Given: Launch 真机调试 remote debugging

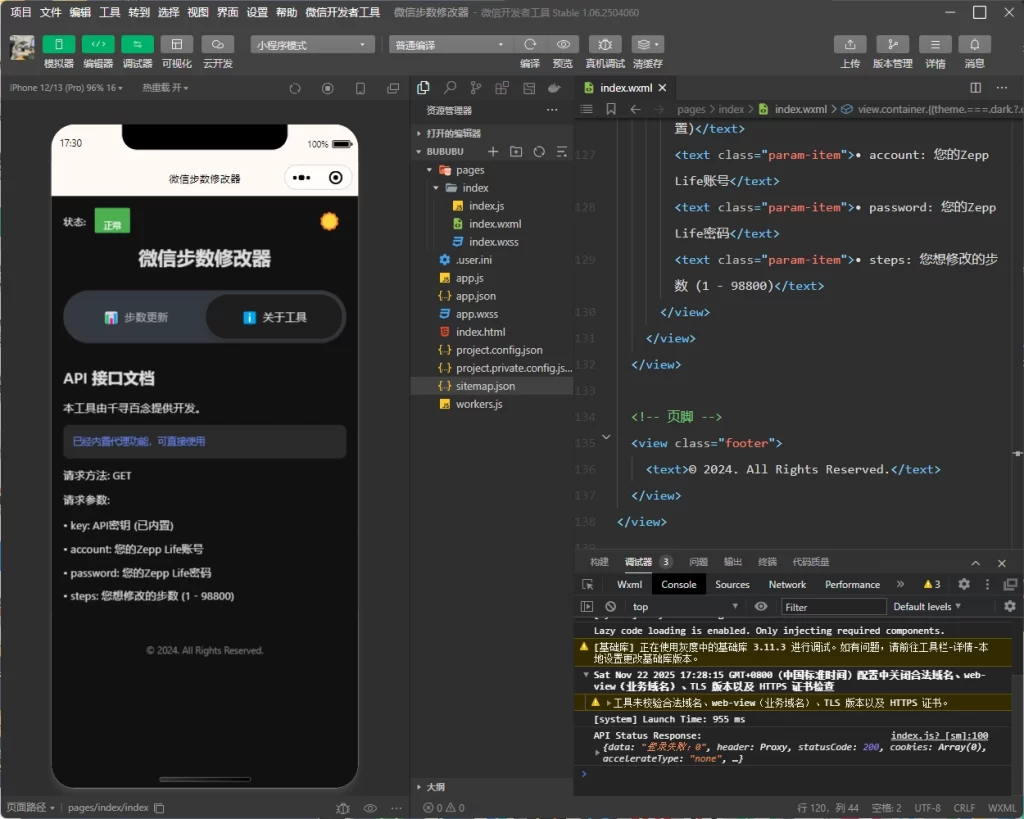Looking at the screenshot, I should point(604,45).
